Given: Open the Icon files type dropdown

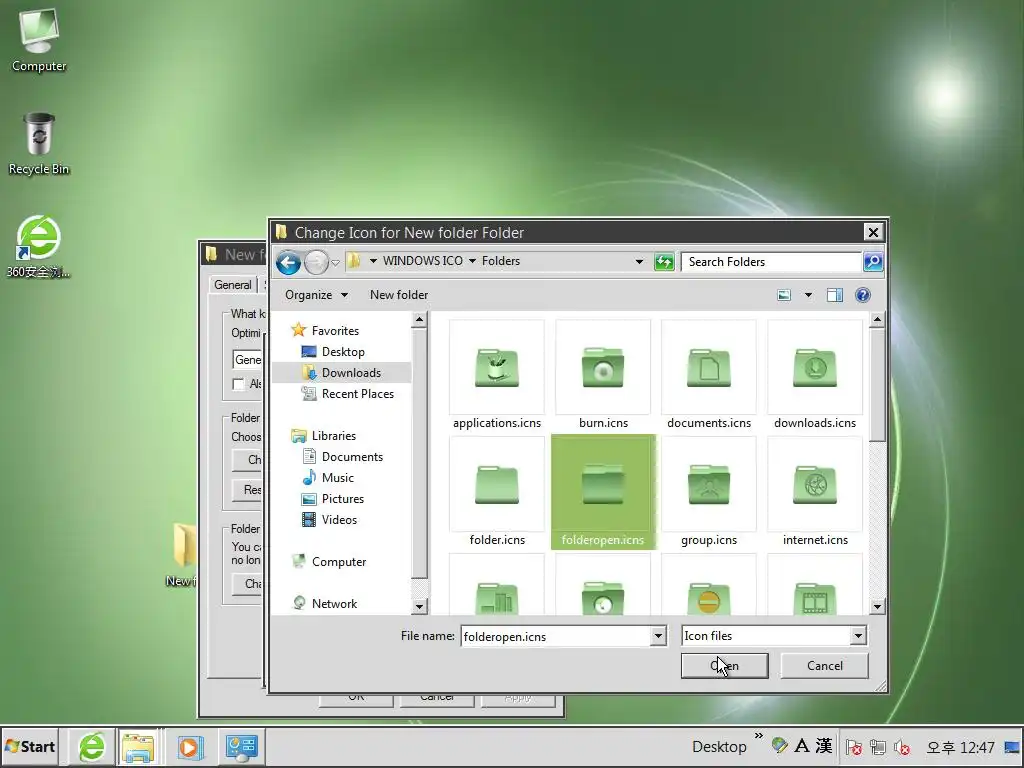Looking at the screenshot, I should tap(857, 635).
